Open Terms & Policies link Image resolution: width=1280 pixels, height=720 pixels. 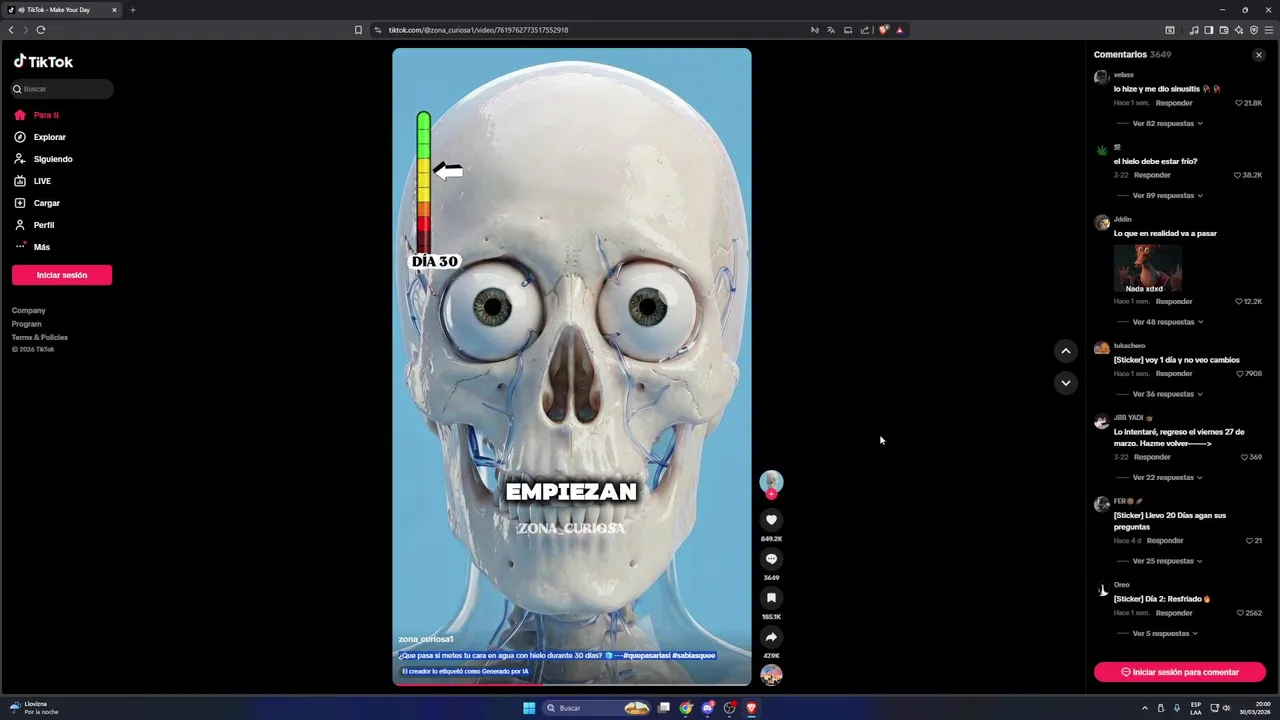click(x=40, y=337)
